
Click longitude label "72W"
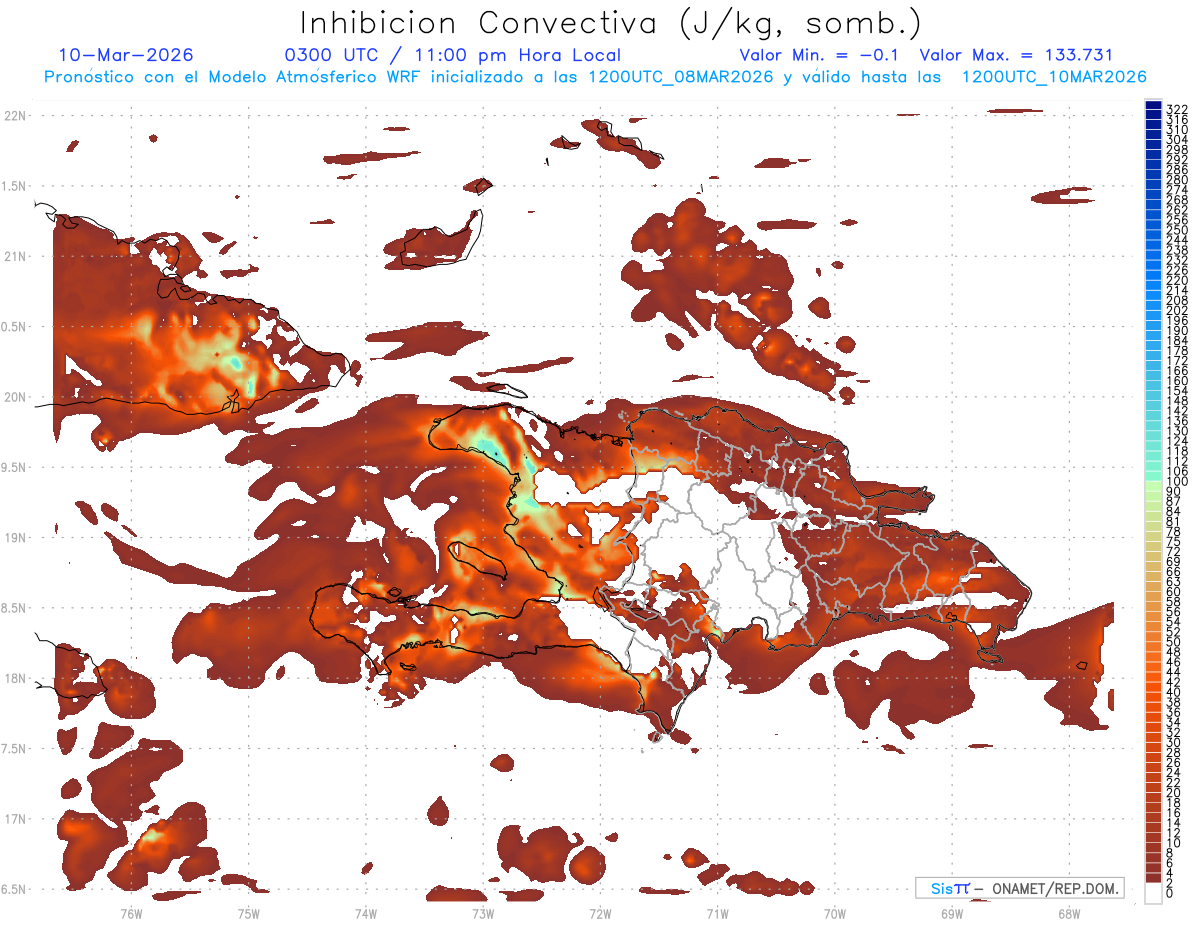pos(600,913)
